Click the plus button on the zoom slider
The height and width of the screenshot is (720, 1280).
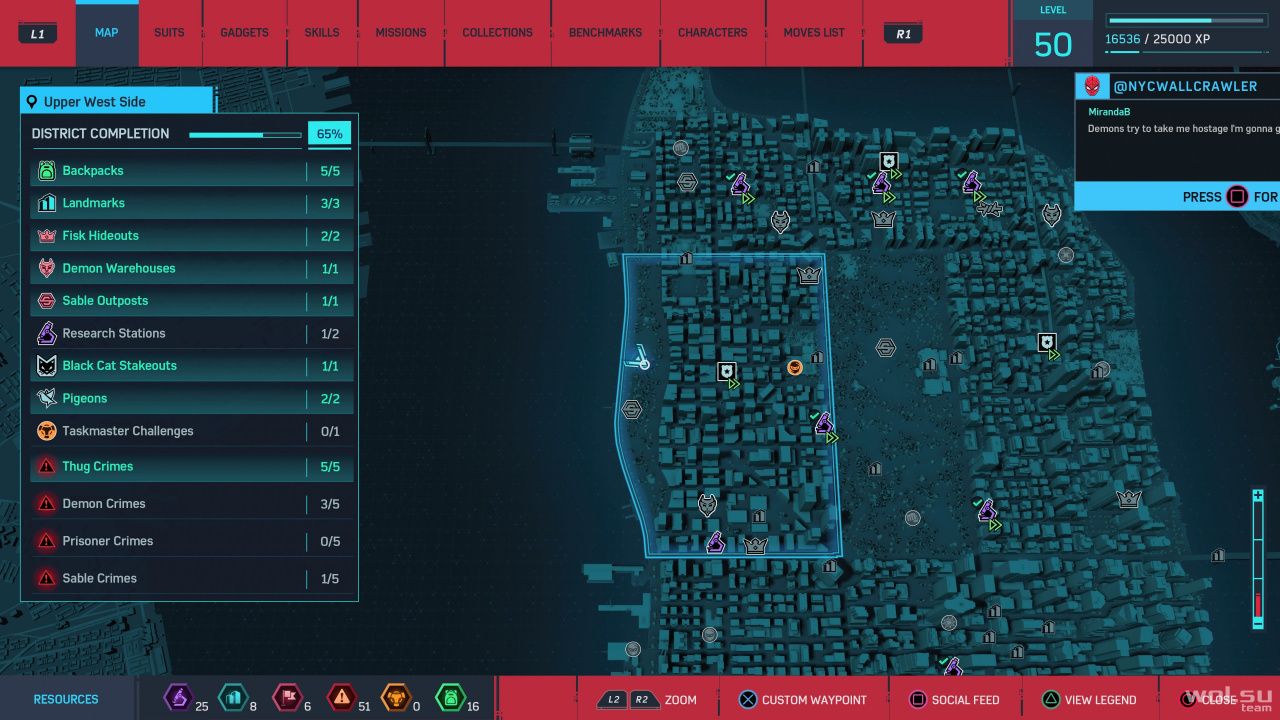click(1258, 496)
